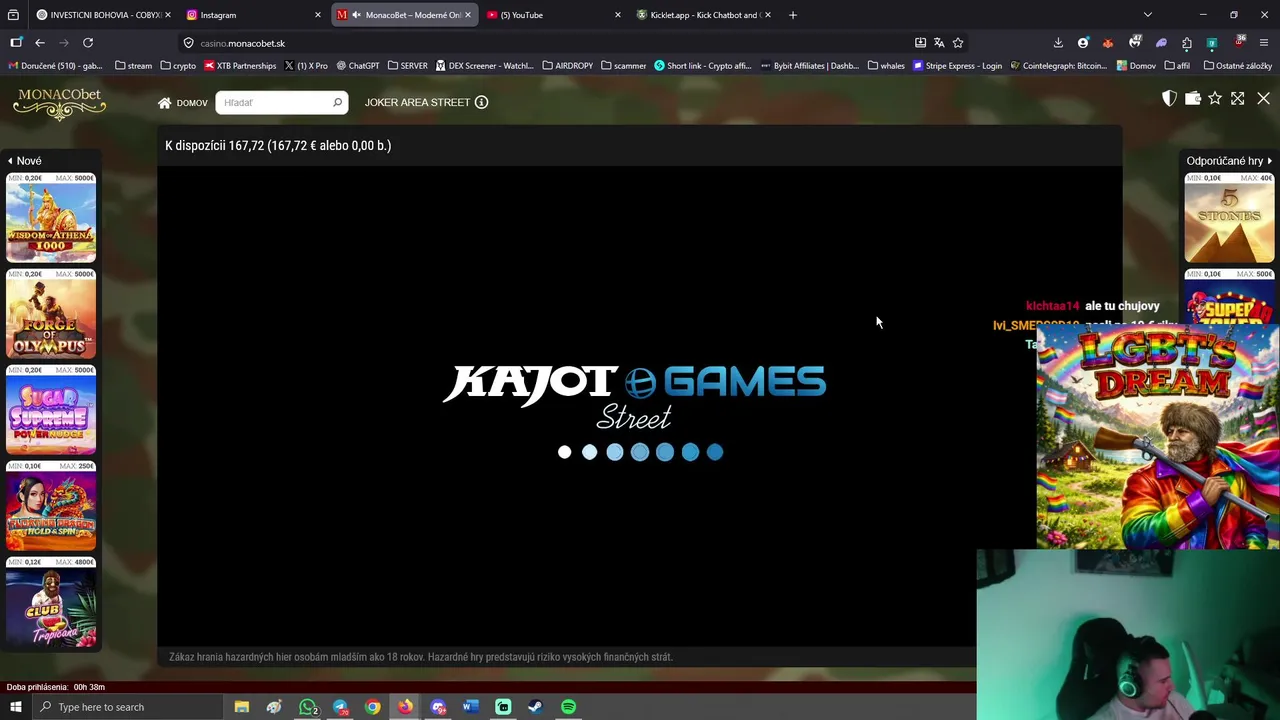Close the game with the X icon
Viewport: 1280px width, 720px height.
1263,98
